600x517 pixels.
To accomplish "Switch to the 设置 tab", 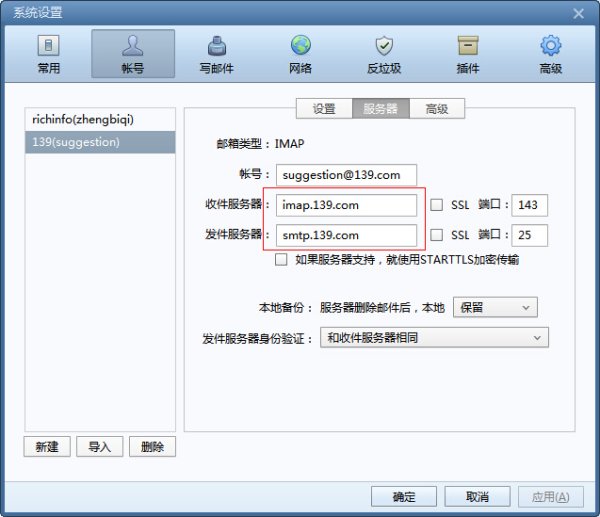I will click(324, 109).
